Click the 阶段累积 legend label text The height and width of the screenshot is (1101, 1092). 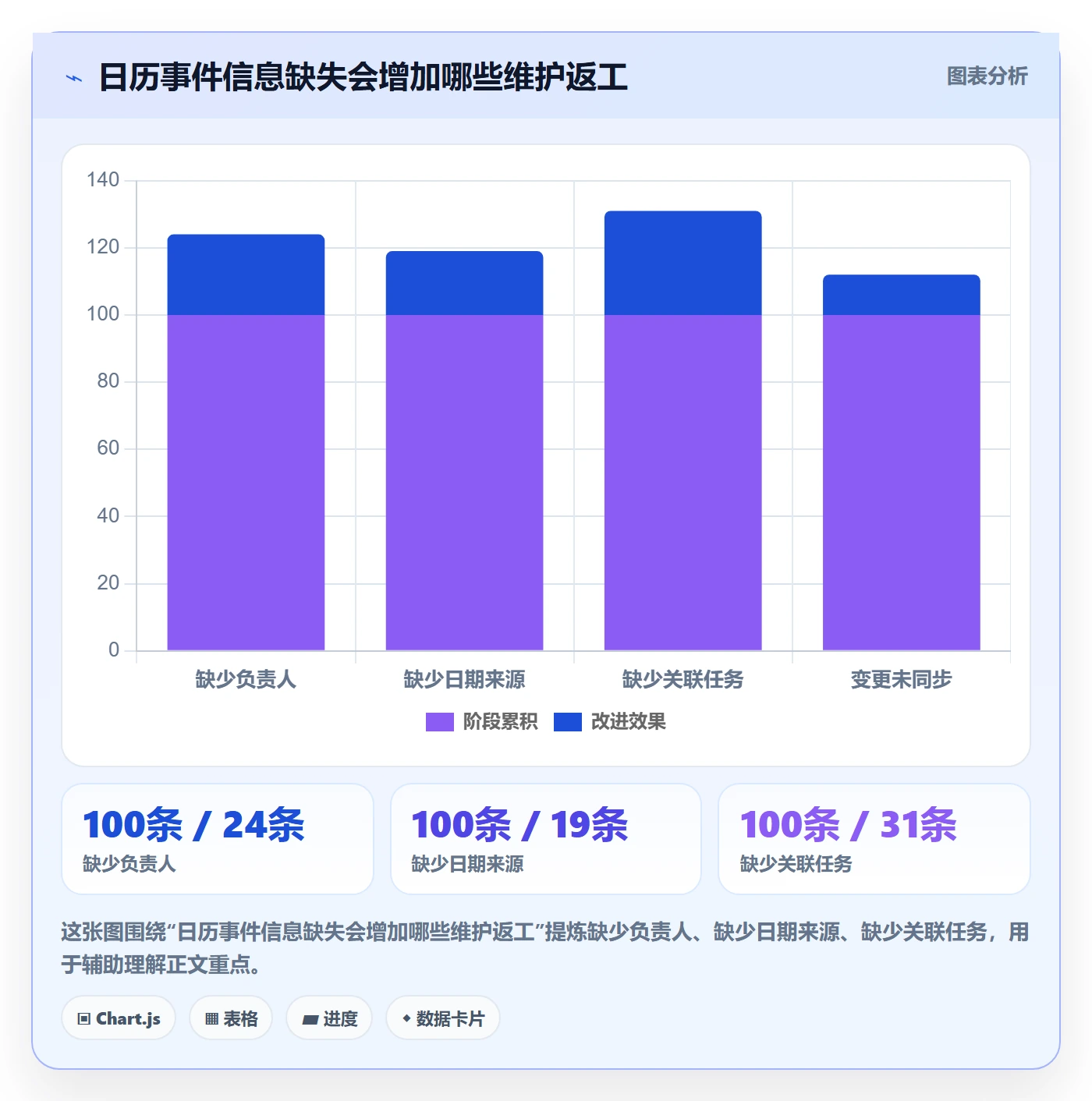pyautogui.click(x=500, y=722)
